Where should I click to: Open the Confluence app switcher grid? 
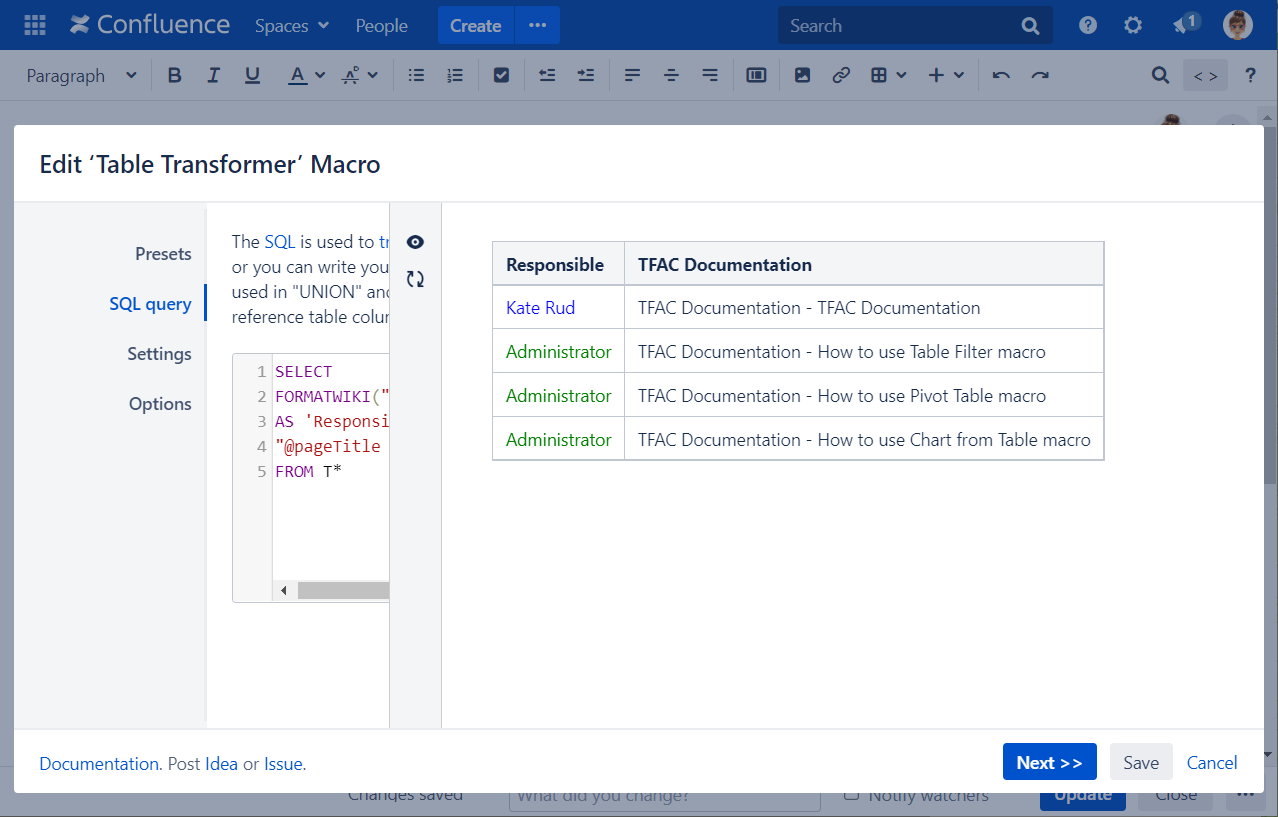[x=35, y=25]
